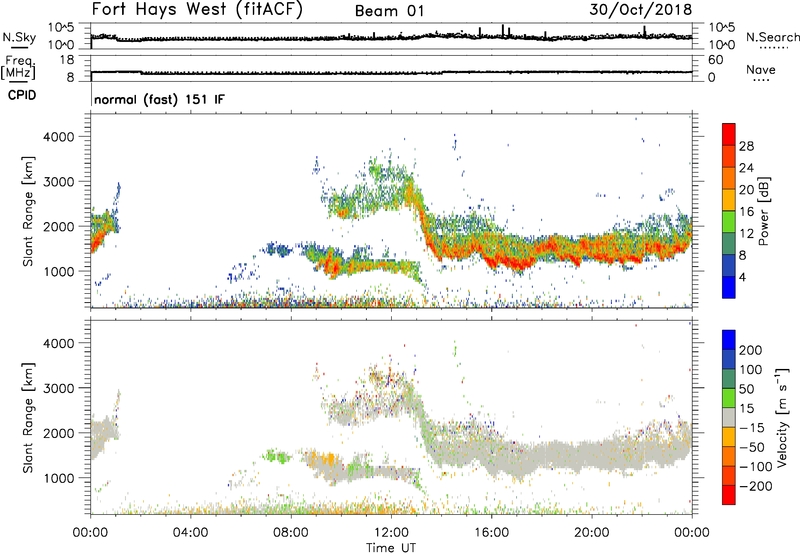This screenshot has height=554, width=800.
Task: Click the '16:00' time axis tick label
Action: click(x=491, y=533)
